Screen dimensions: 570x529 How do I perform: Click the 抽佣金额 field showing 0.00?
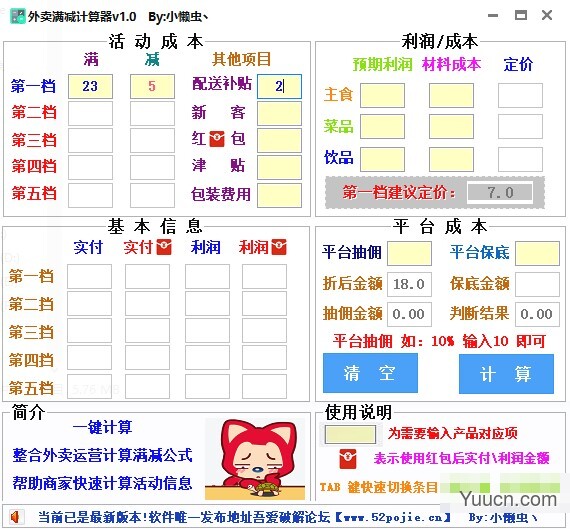point(409,314)
